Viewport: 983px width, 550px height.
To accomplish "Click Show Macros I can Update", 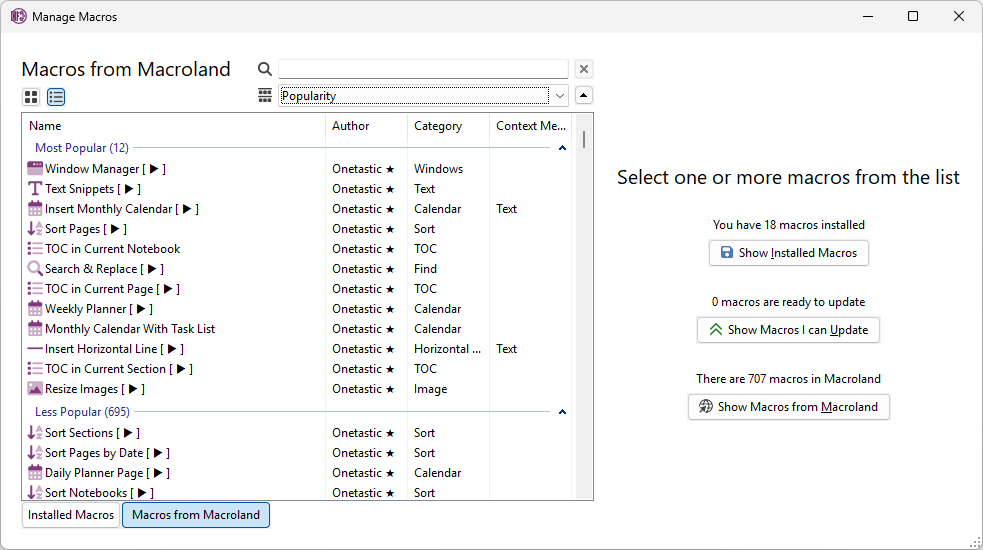I will pos(788,330).
